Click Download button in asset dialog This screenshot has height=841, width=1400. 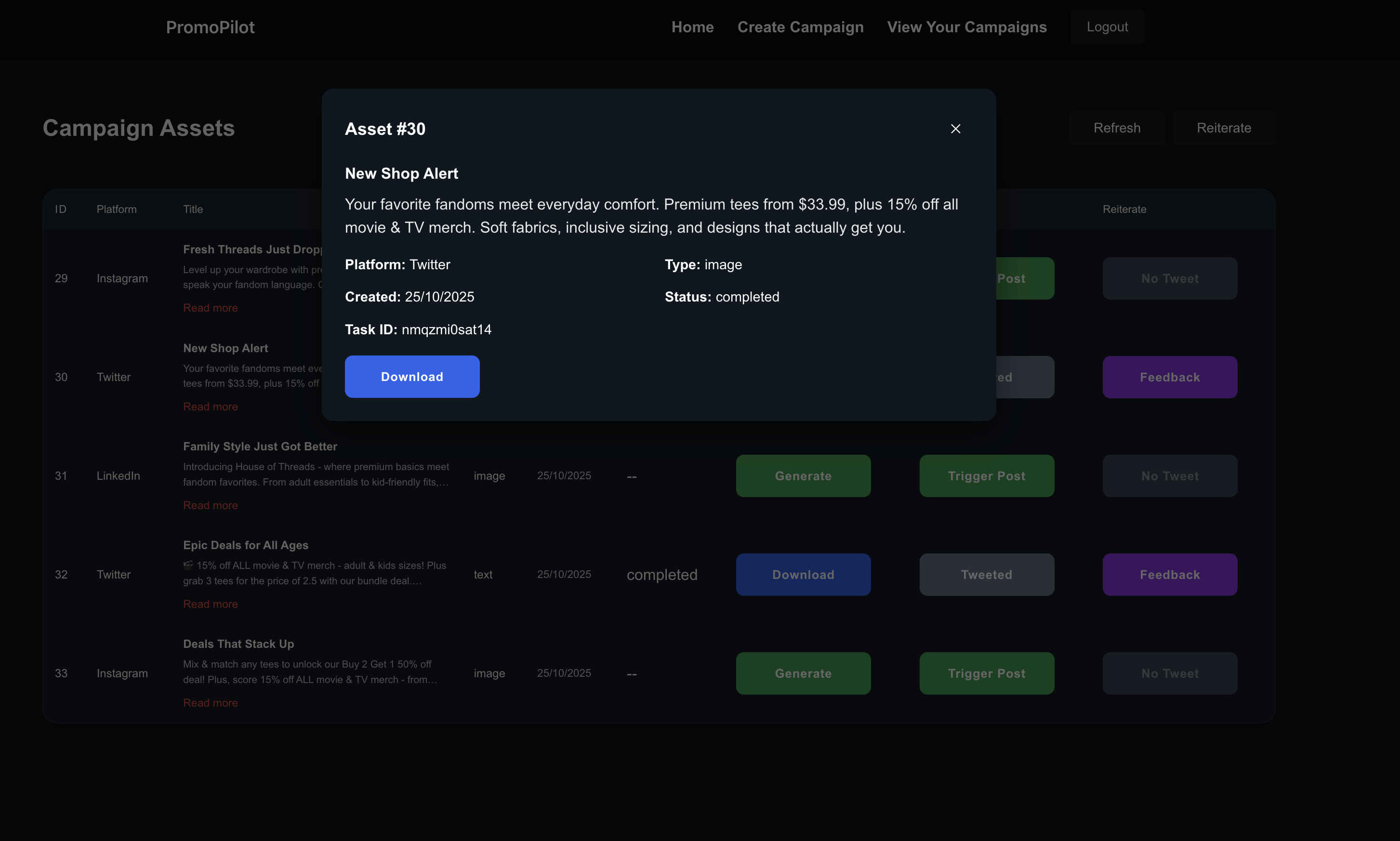(412, 377)
